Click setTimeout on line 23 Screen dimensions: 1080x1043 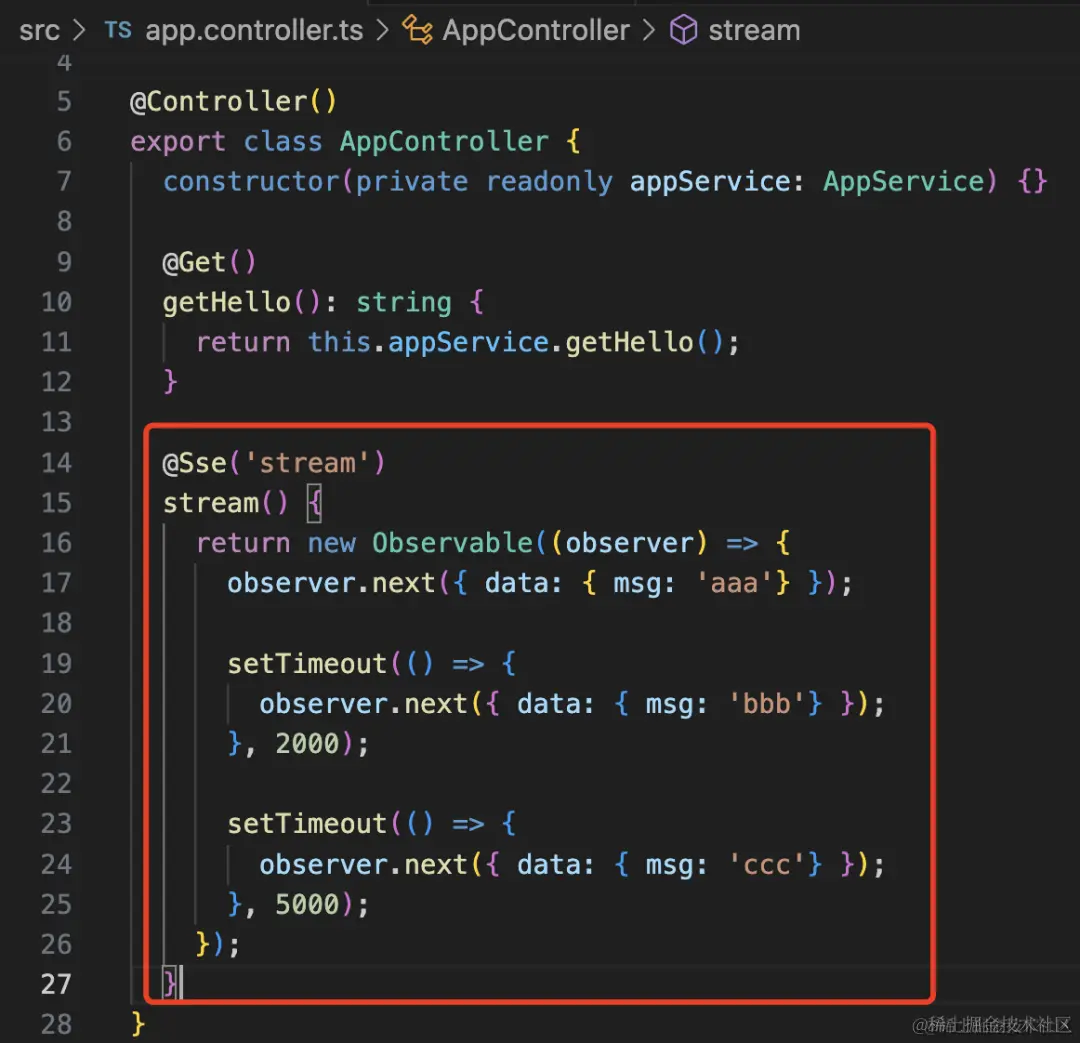[x=307, y=824]
